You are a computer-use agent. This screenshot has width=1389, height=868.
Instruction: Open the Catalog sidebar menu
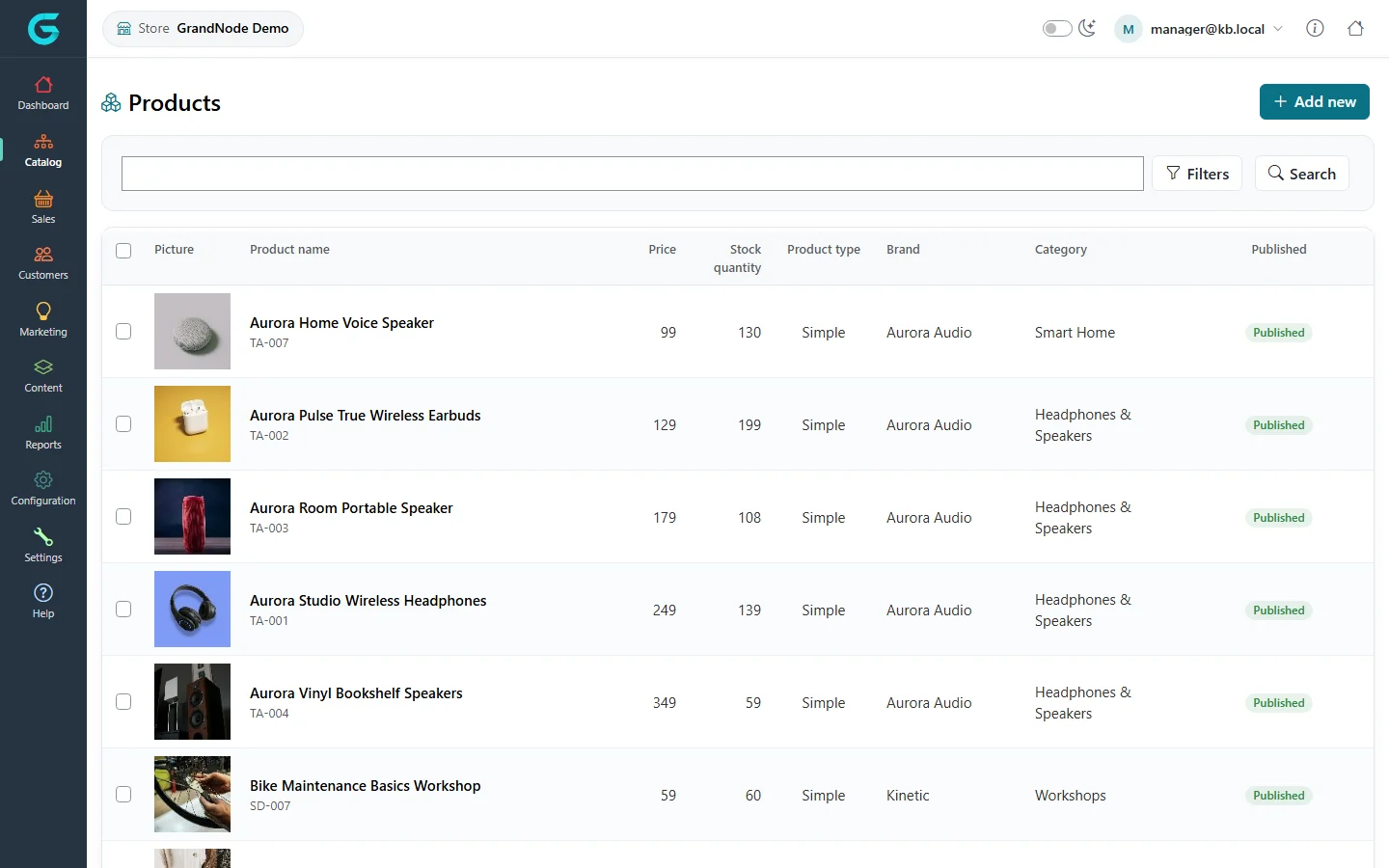click(43, 150)
